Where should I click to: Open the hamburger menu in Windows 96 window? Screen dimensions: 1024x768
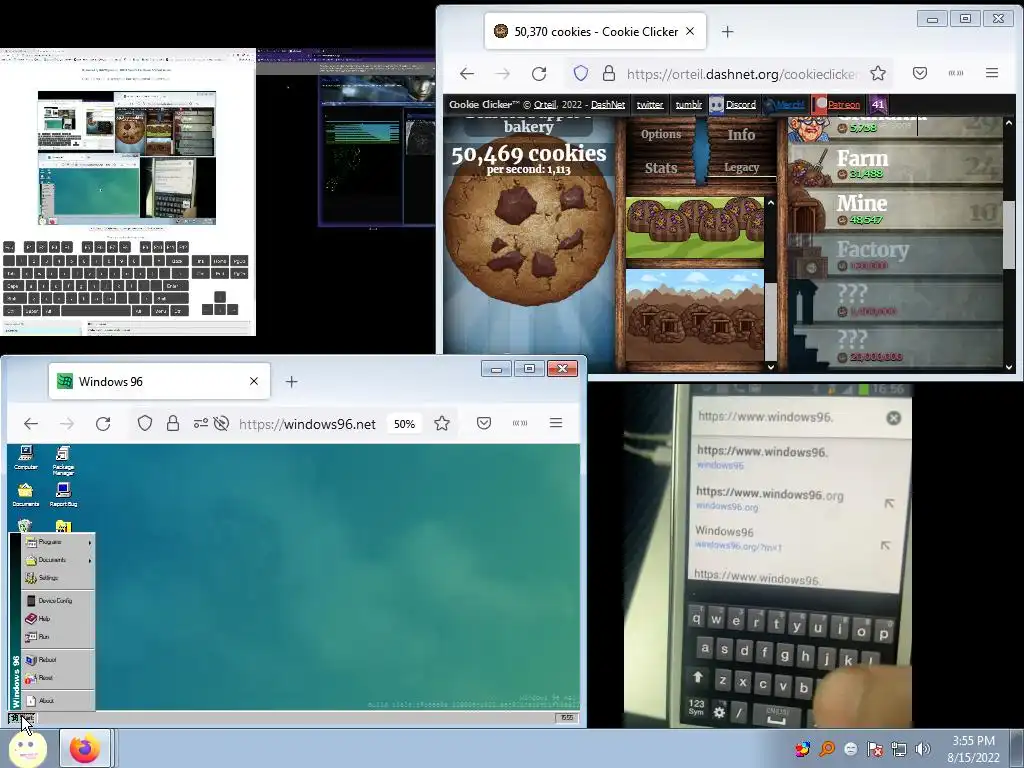(x=556, y=423)
